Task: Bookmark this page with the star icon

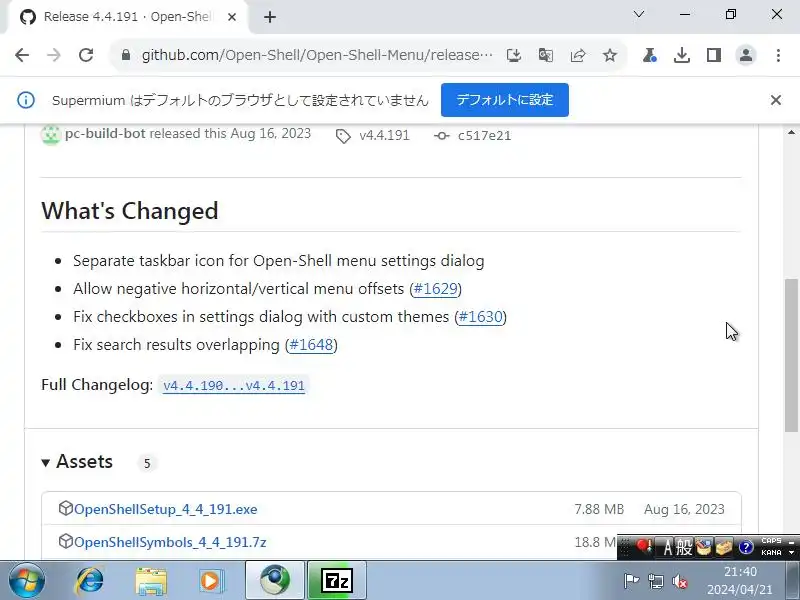Action: pos(610,55)
